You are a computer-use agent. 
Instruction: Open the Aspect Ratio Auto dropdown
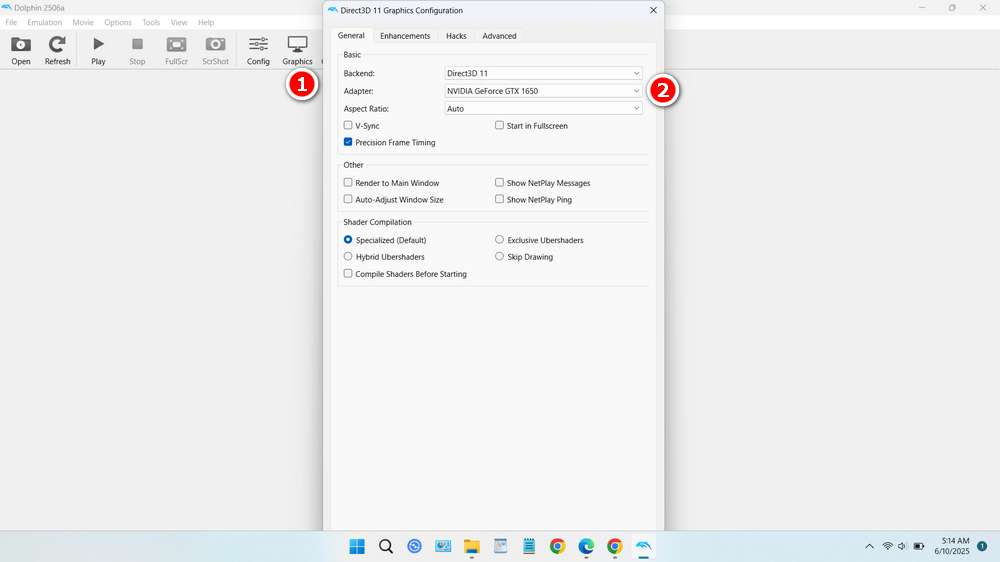(x=543, y=108)
